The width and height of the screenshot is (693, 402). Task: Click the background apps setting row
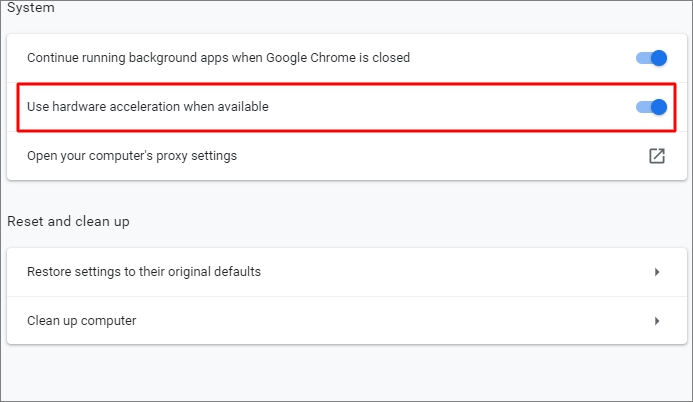pyautogui.click(x=500, y=58)
